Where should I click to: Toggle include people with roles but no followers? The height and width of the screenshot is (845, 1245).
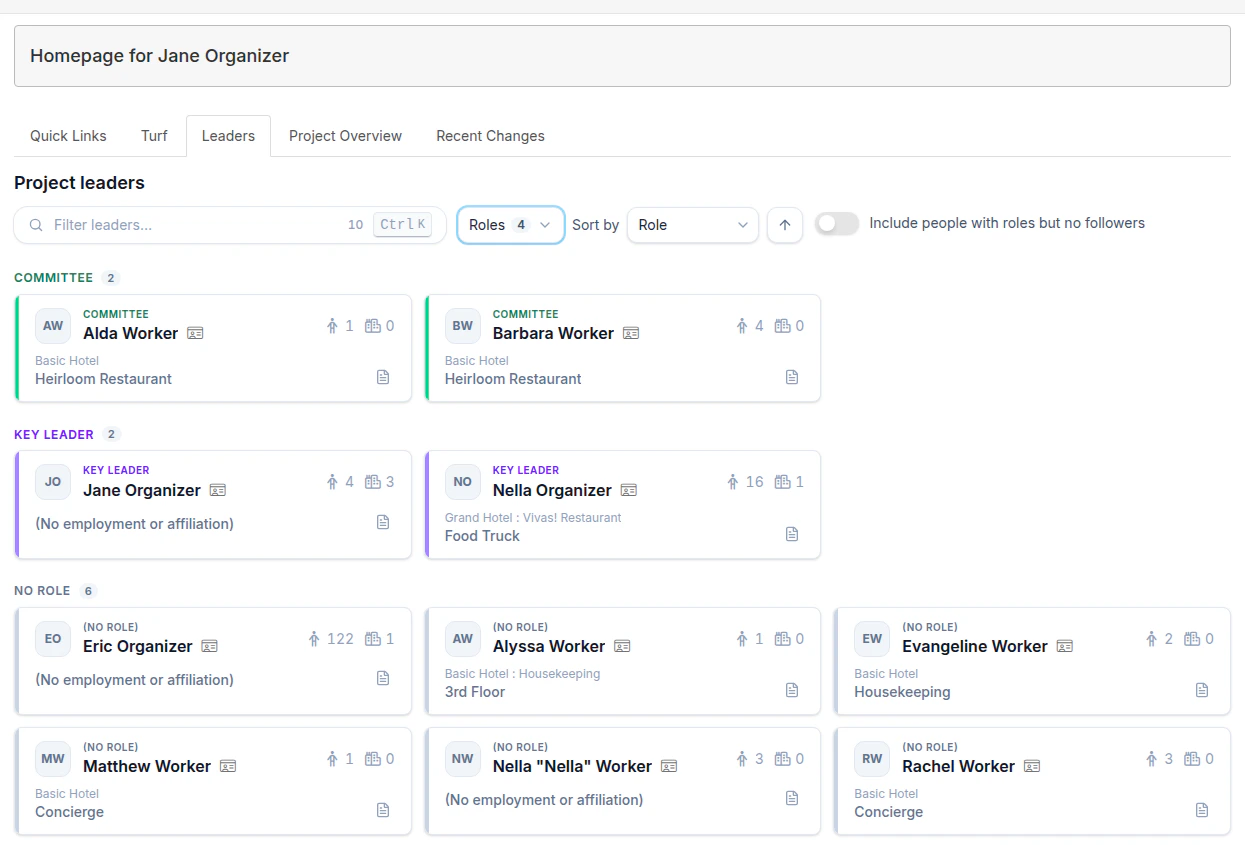[837, 224]
